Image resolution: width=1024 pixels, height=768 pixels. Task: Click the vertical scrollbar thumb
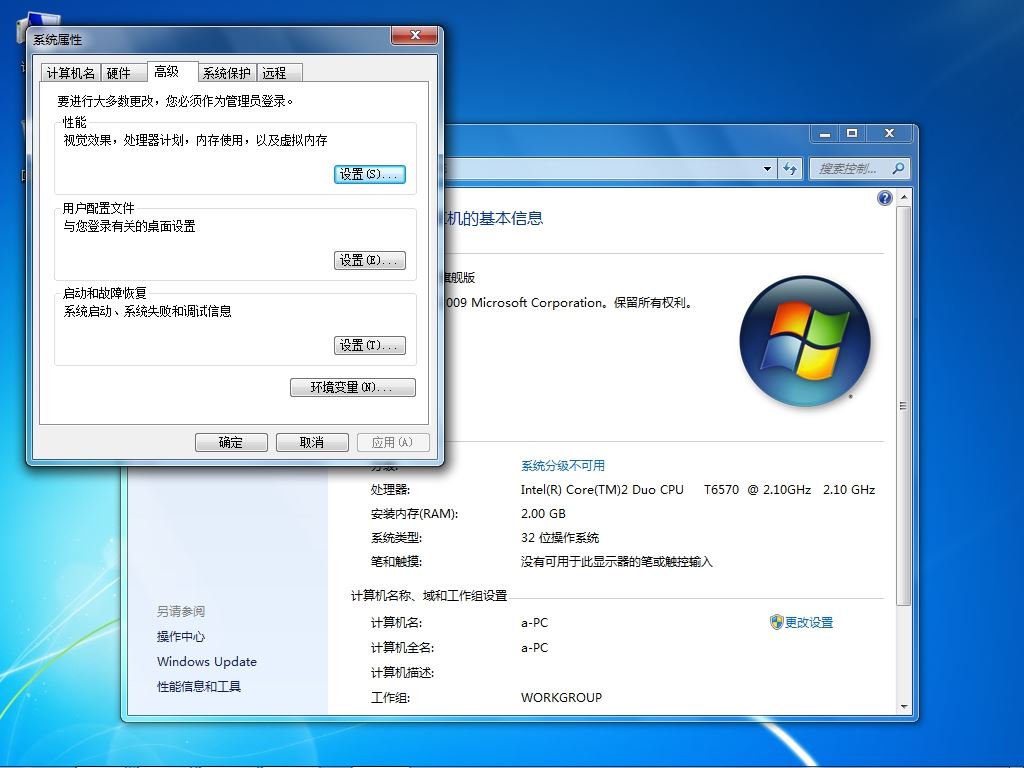[903, 406]
